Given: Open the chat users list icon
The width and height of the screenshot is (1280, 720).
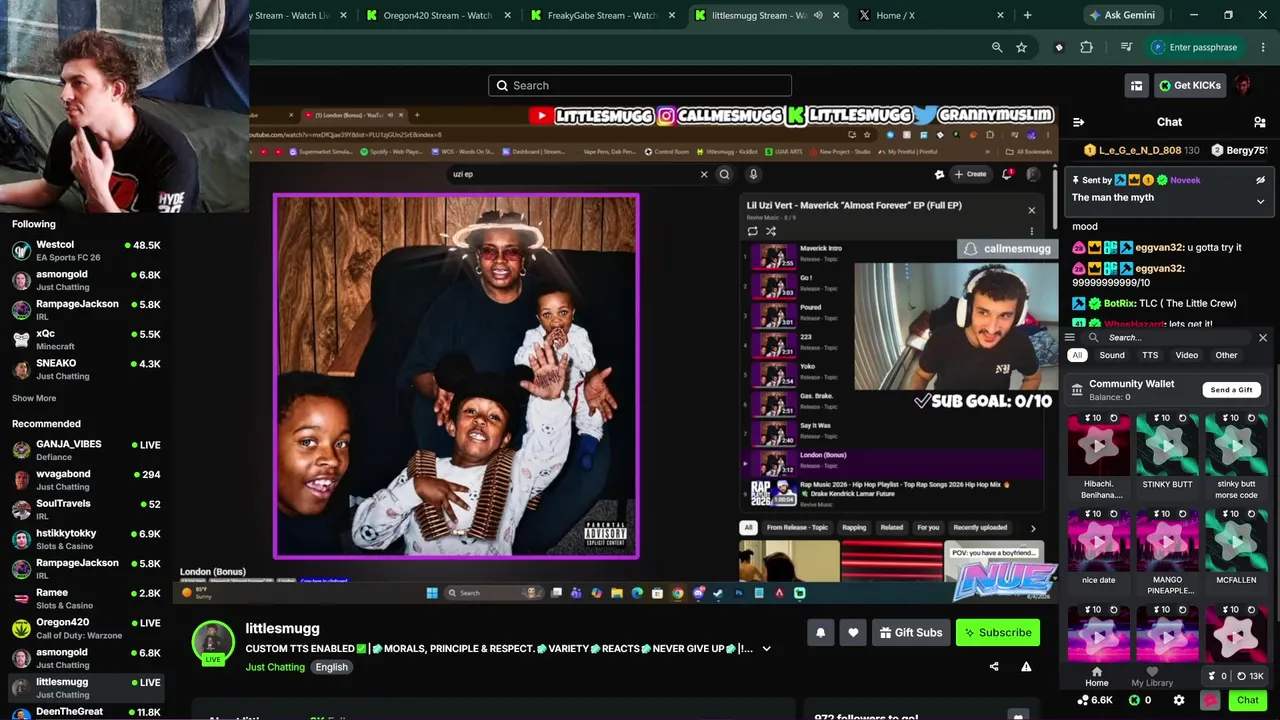Looking at the screenshot, I should [1260, 122].
